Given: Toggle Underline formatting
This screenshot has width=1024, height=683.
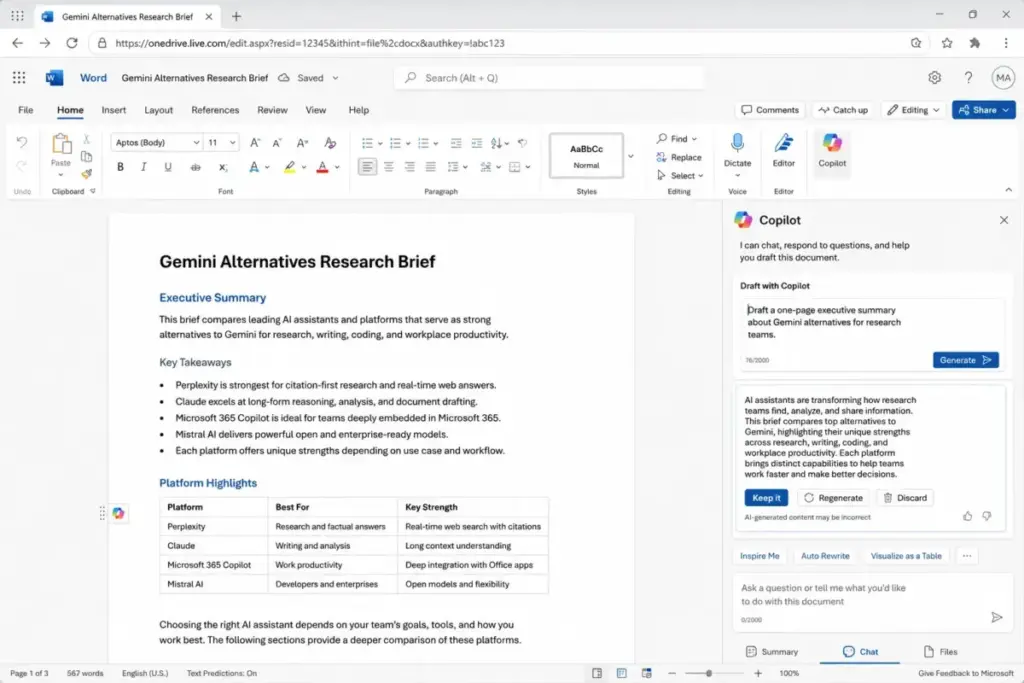Looking at the screenshot, I should [168, 167].
